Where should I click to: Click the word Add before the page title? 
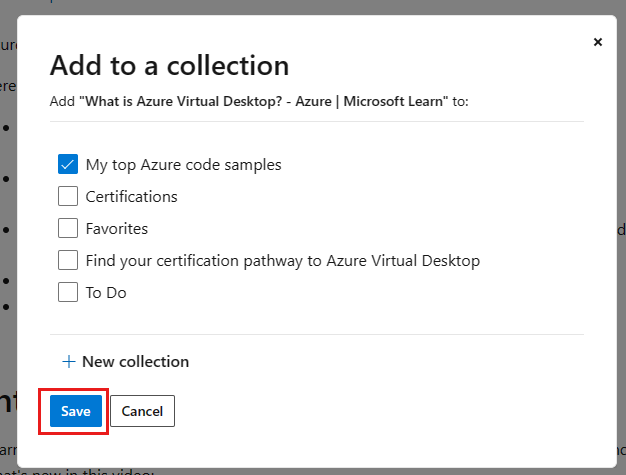[x=61, y=101]
